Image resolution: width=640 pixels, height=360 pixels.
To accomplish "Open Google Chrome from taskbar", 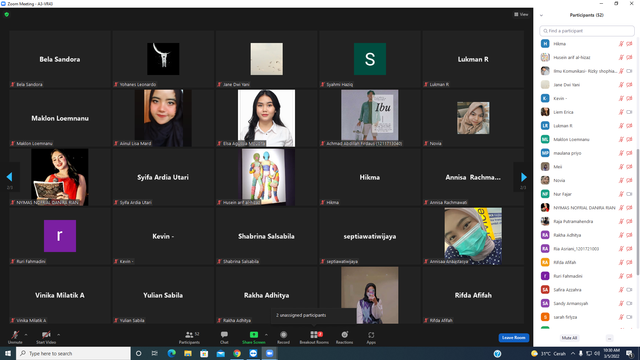I will coord(237,353).
